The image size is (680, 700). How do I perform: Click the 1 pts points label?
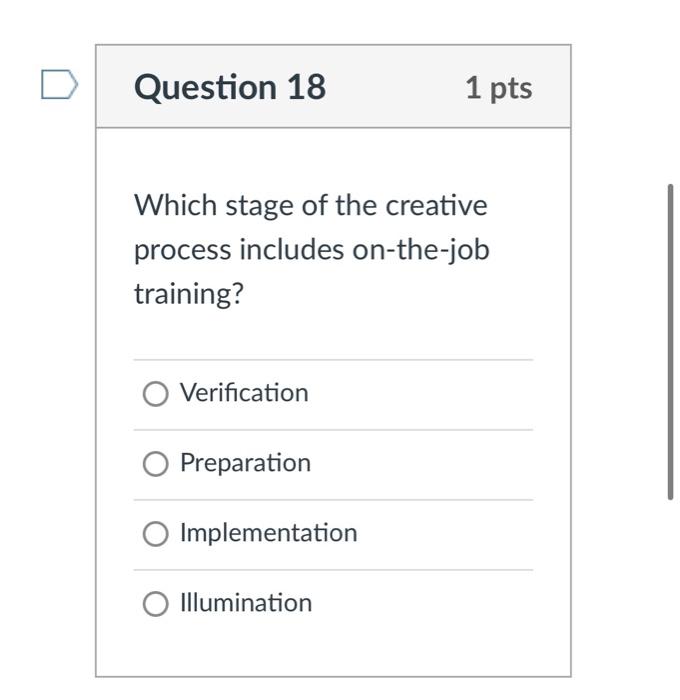tap(498, 88)
